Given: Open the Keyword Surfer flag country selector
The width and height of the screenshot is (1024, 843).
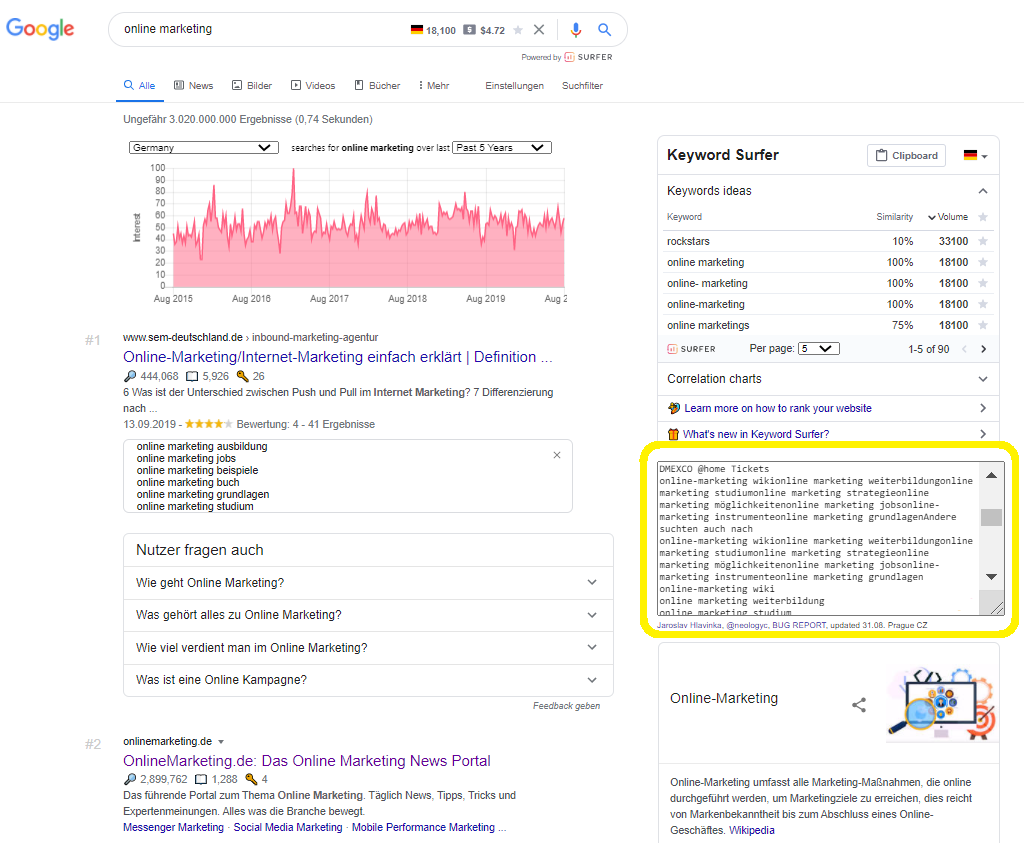Looking at the screenshot, I should 975,155.
